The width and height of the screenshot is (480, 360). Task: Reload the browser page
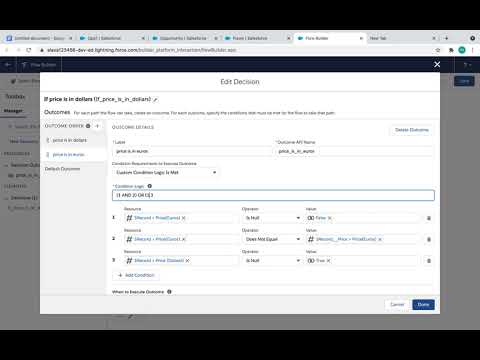tap(29, 50)
